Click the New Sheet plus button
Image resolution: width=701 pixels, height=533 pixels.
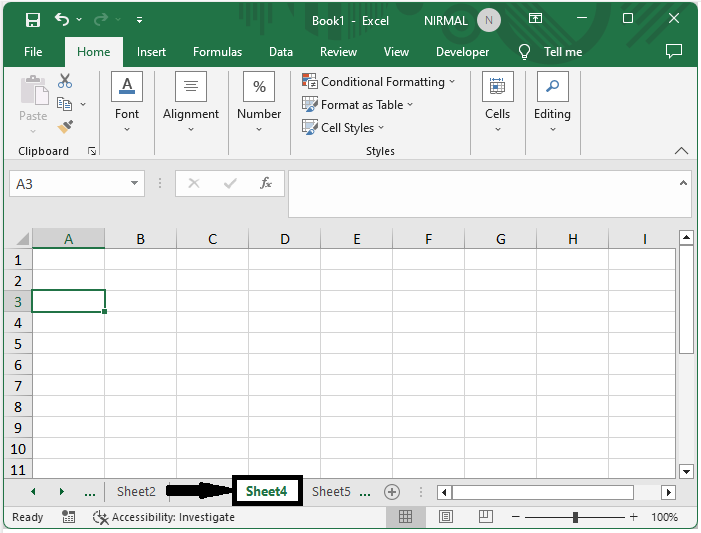pyautogui.click(x=392, y=492)
